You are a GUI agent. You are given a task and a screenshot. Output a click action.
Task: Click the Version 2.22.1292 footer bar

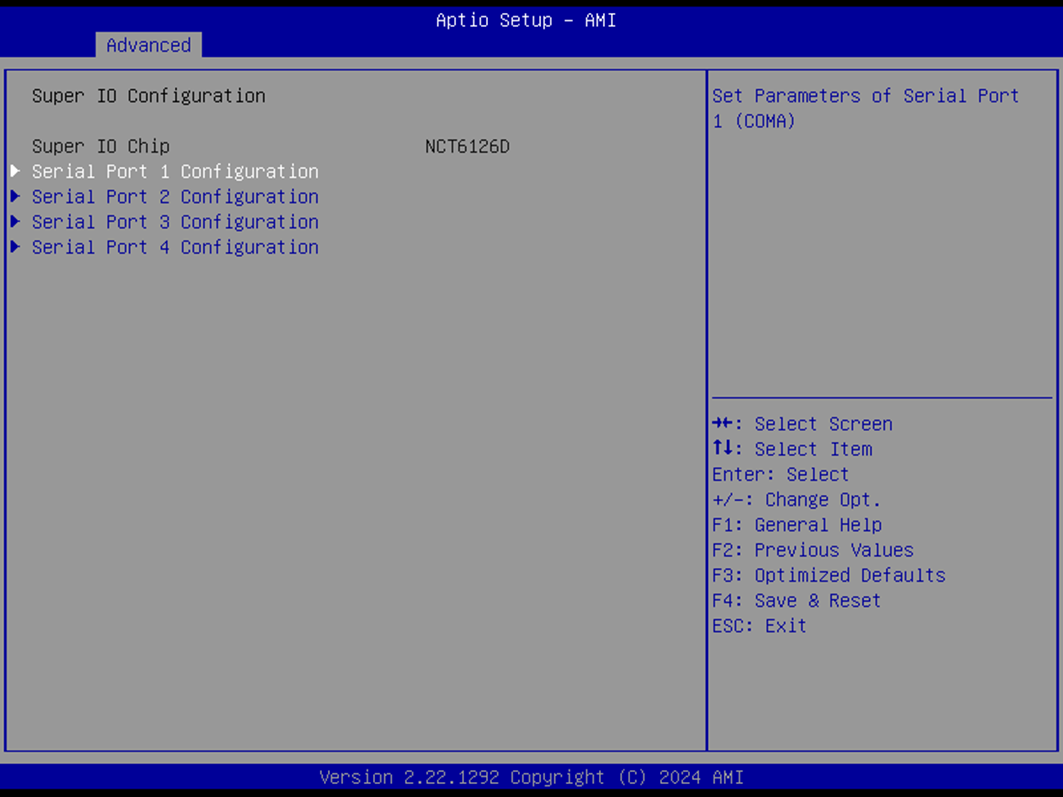531,777
